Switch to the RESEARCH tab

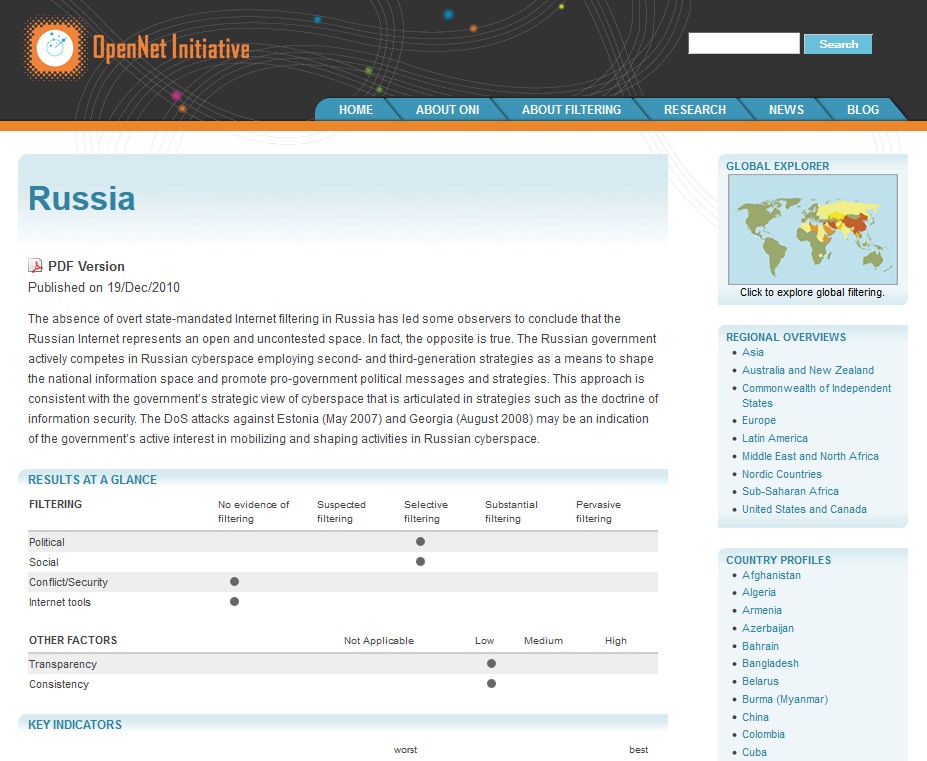click(x=695, y=110)
